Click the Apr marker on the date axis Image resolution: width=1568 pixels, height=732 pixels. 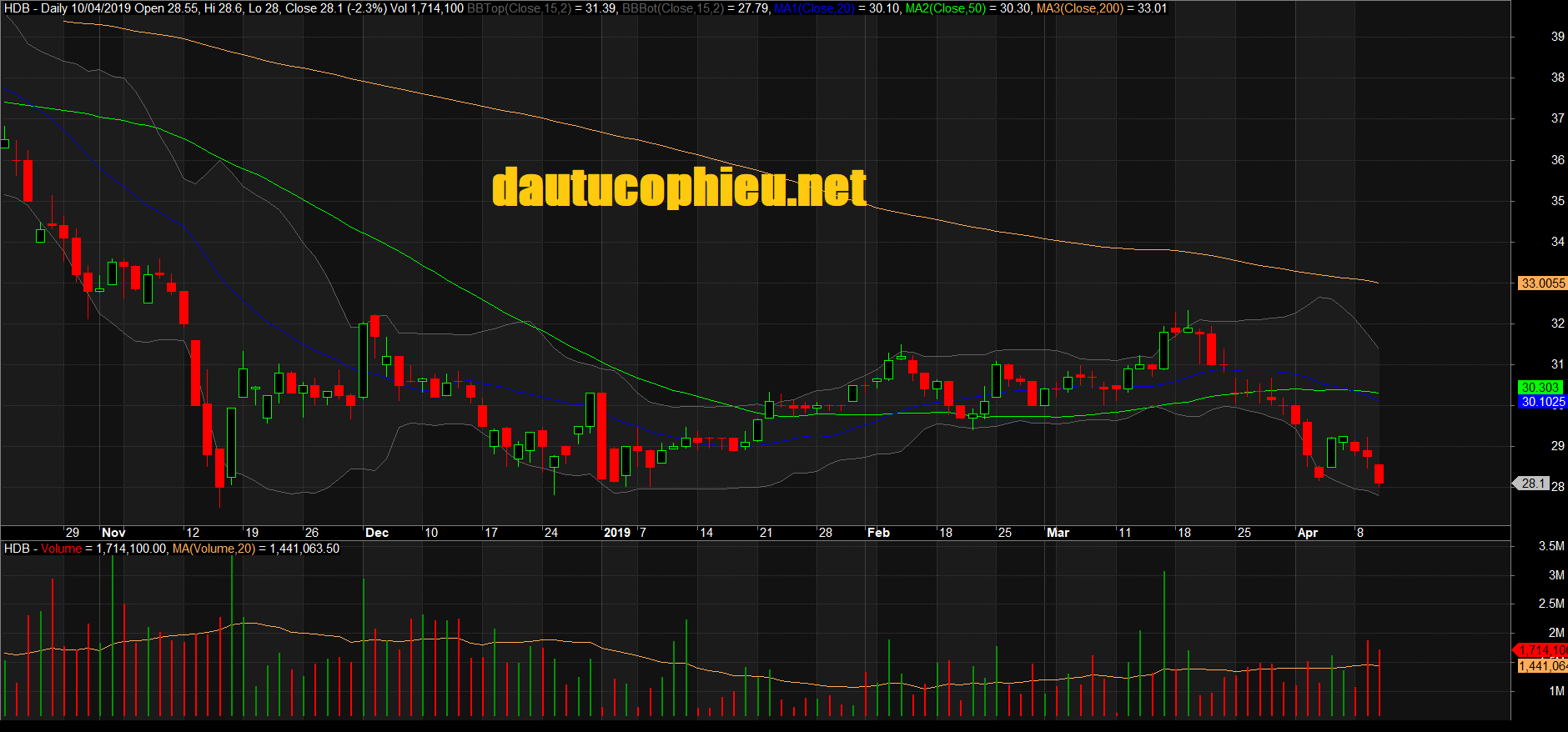click(1307, 533)
